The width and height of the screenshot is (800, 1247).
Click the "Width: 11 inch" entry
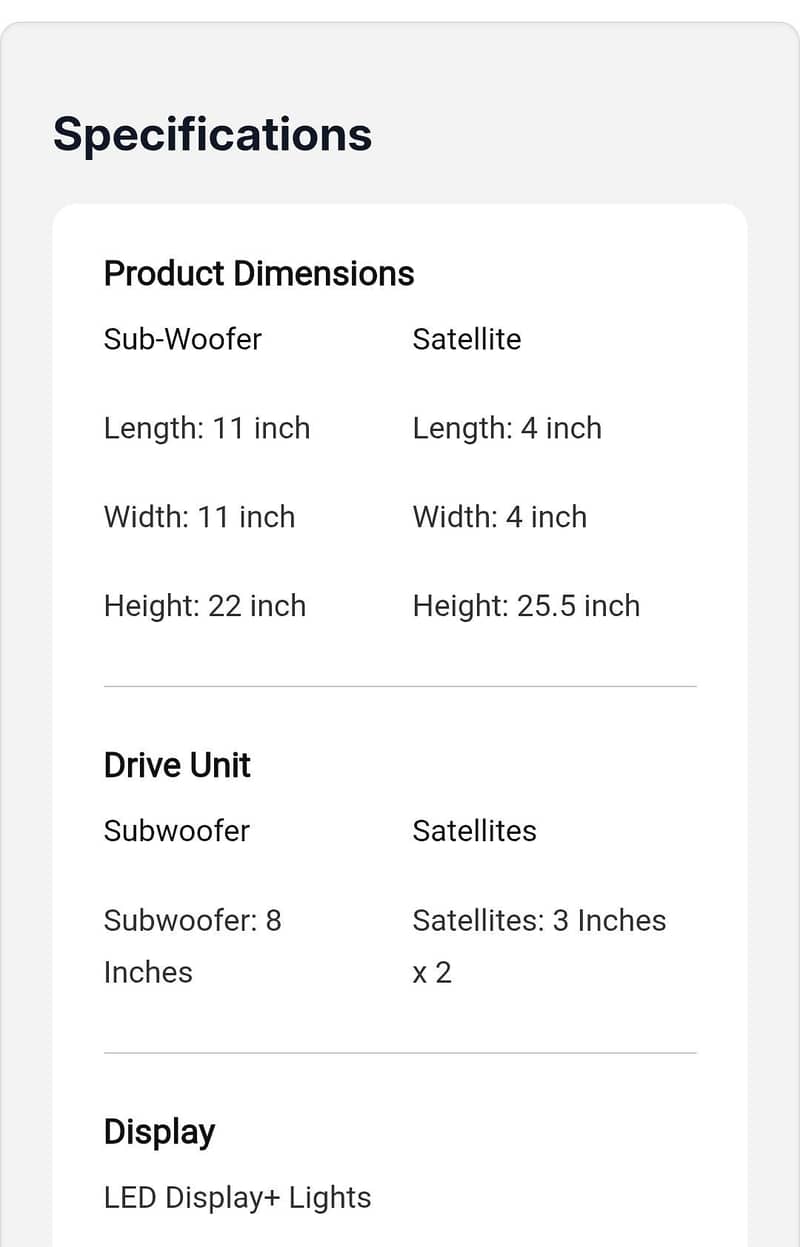(x=199, y=517)
